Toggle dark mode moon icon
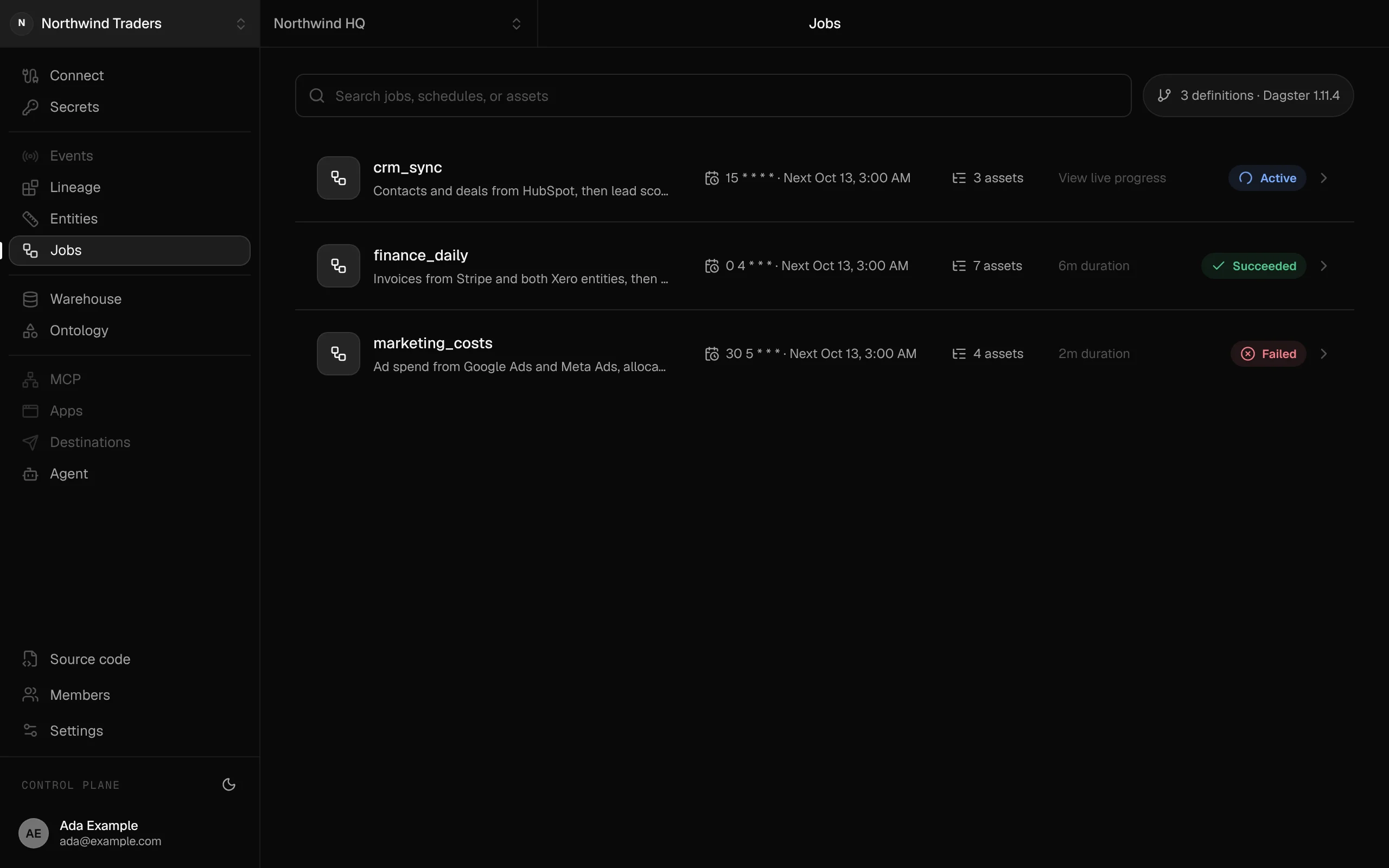This screenshot has height=868, width=1389. [229, 785]
